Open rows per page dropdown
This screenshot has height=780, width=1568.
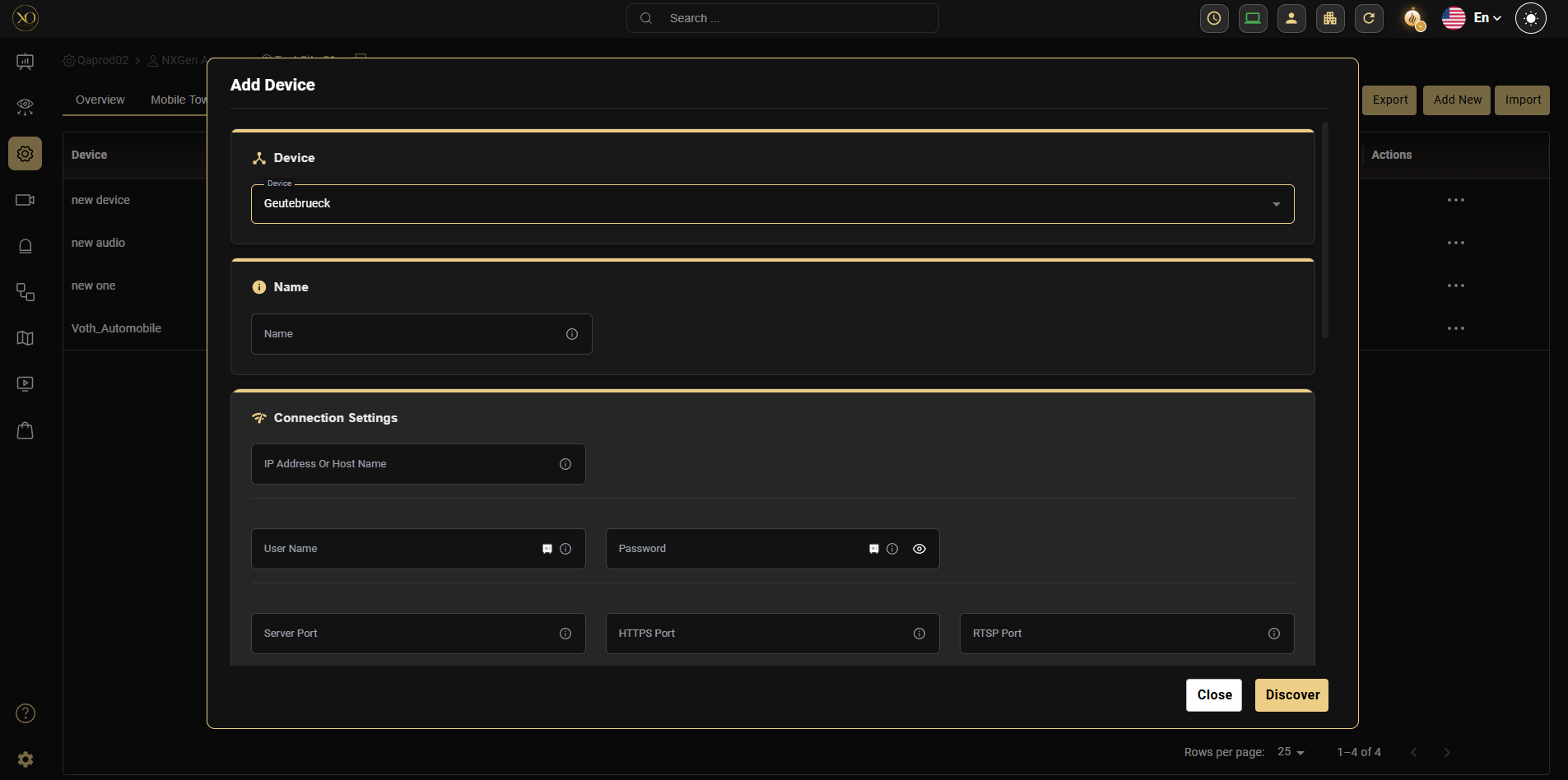[1291, 752]
